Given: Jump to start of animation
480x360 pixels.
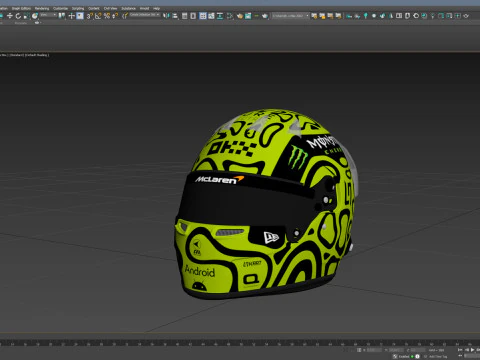Looking at the screenshot, I should [460, 350].
